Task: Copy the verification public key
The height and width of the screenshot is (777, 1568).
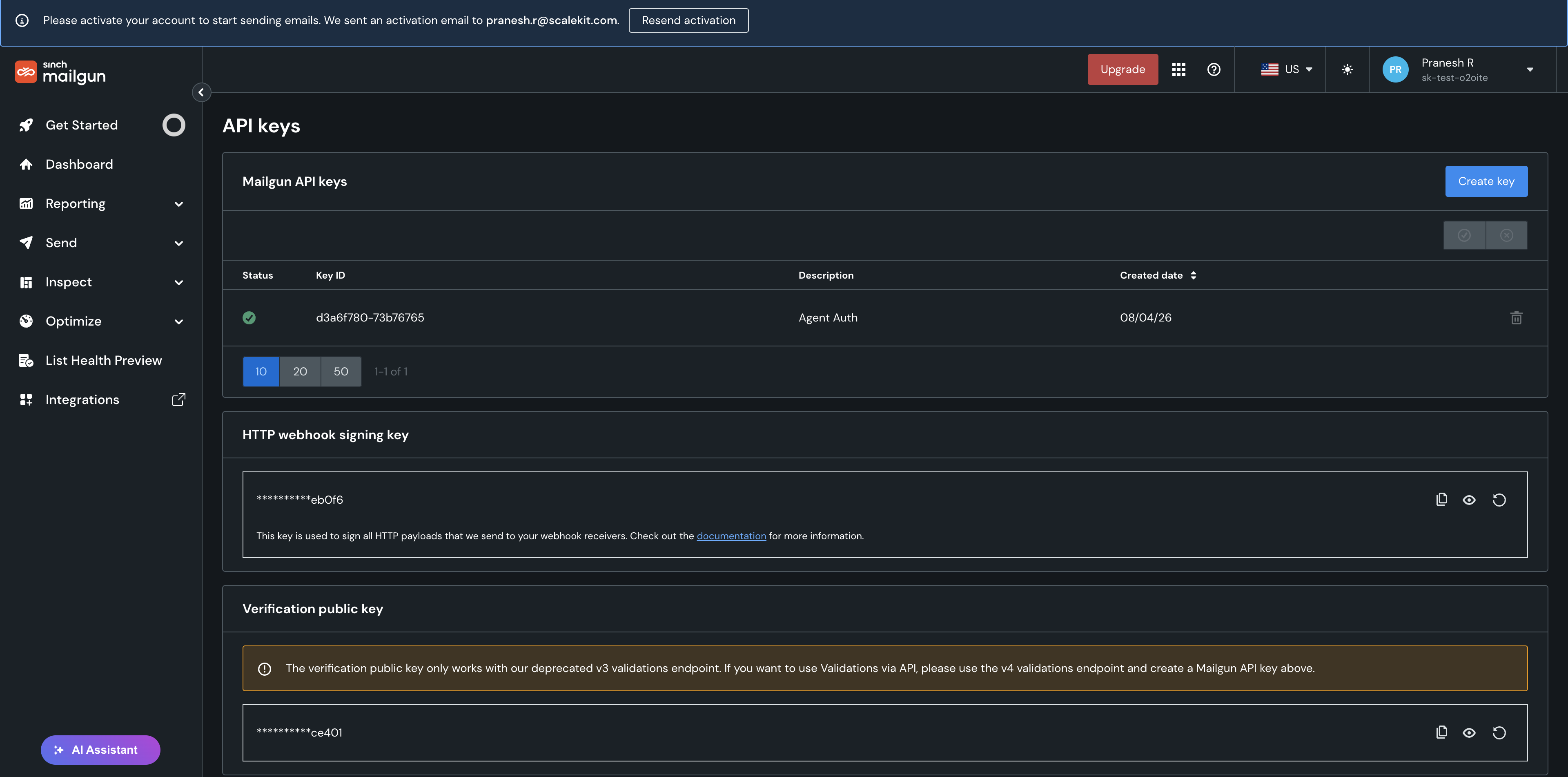Action: [x=1441, y=732]
